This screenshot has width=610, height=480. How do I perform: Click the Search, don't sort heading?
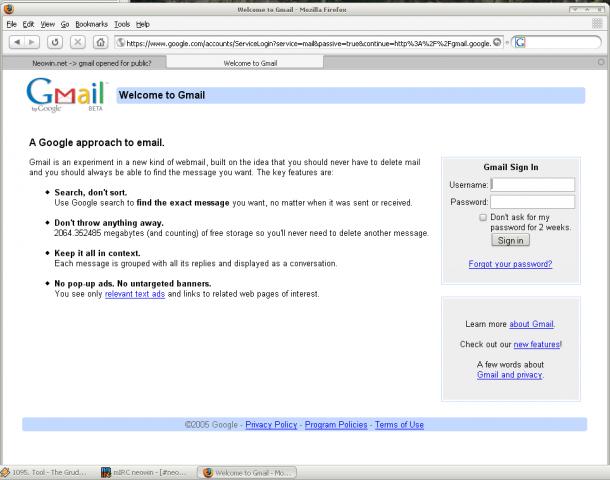click(91, 193)
